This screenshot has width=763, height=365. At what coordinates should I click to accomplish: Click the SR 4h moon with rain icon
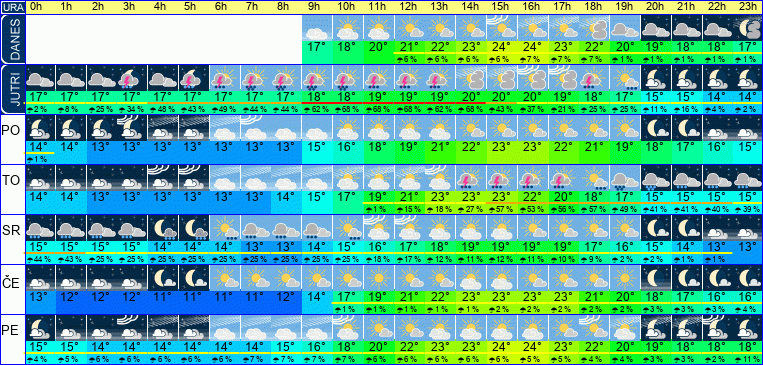pos(163,228)
